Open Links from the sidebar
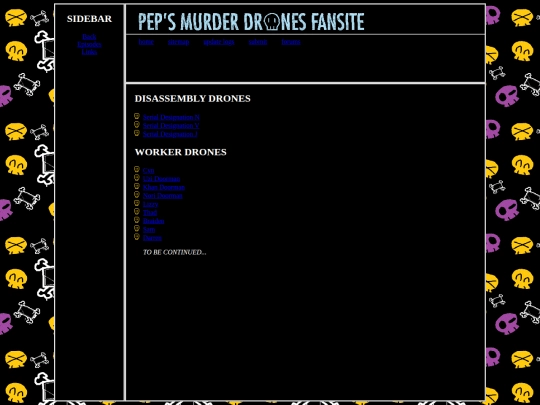 pos(89,52)
